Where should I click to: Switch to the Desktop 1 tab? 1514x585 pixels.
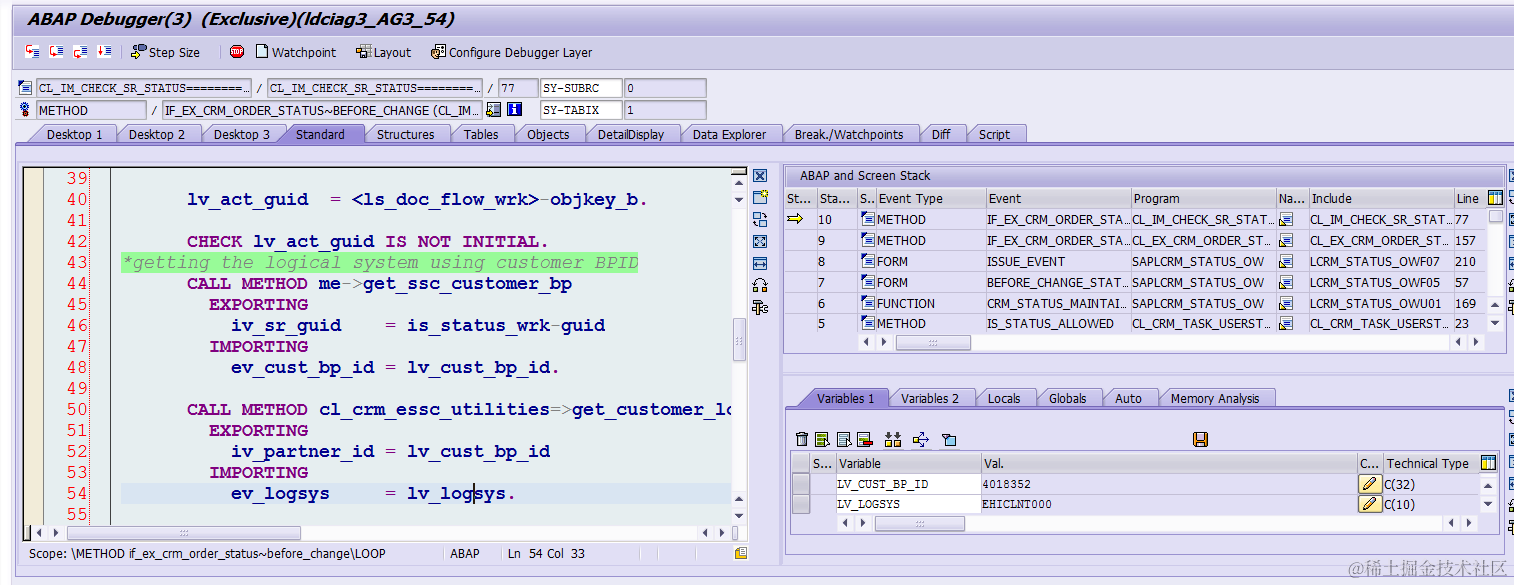click(74, 134)
